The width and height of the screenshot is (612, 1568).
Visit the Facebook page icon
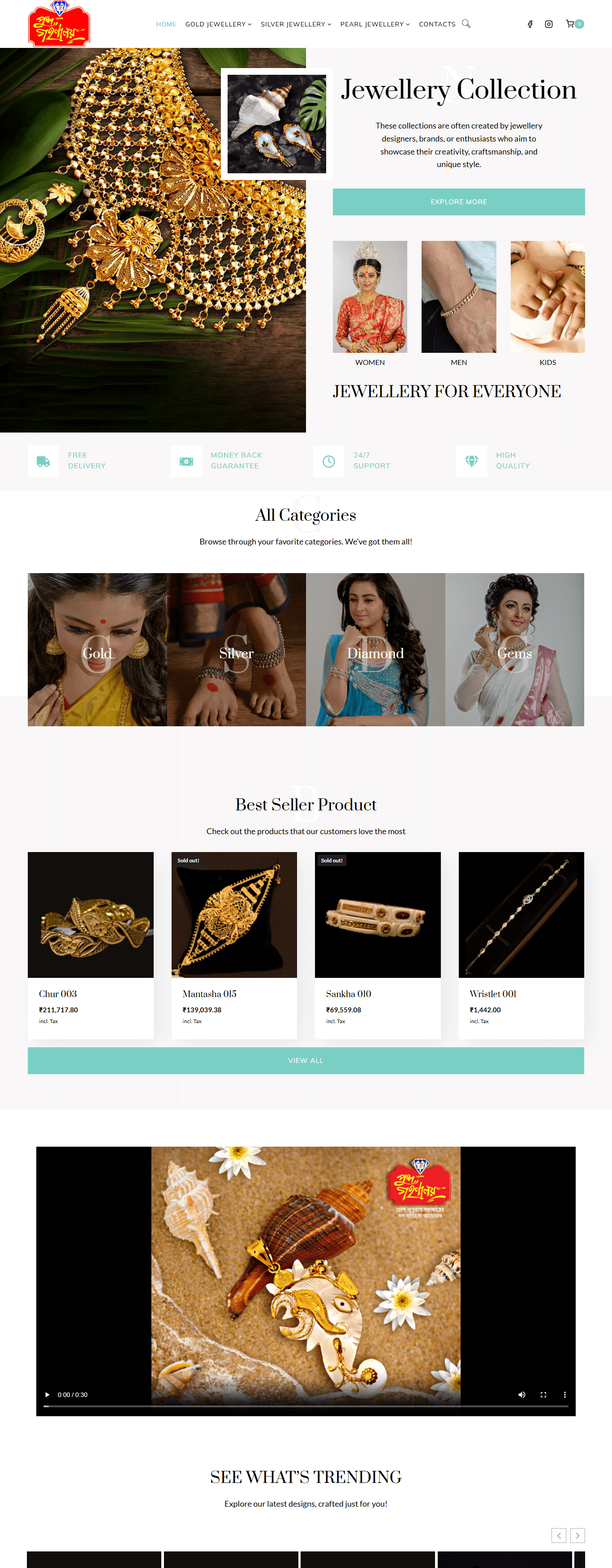[530, 24]
